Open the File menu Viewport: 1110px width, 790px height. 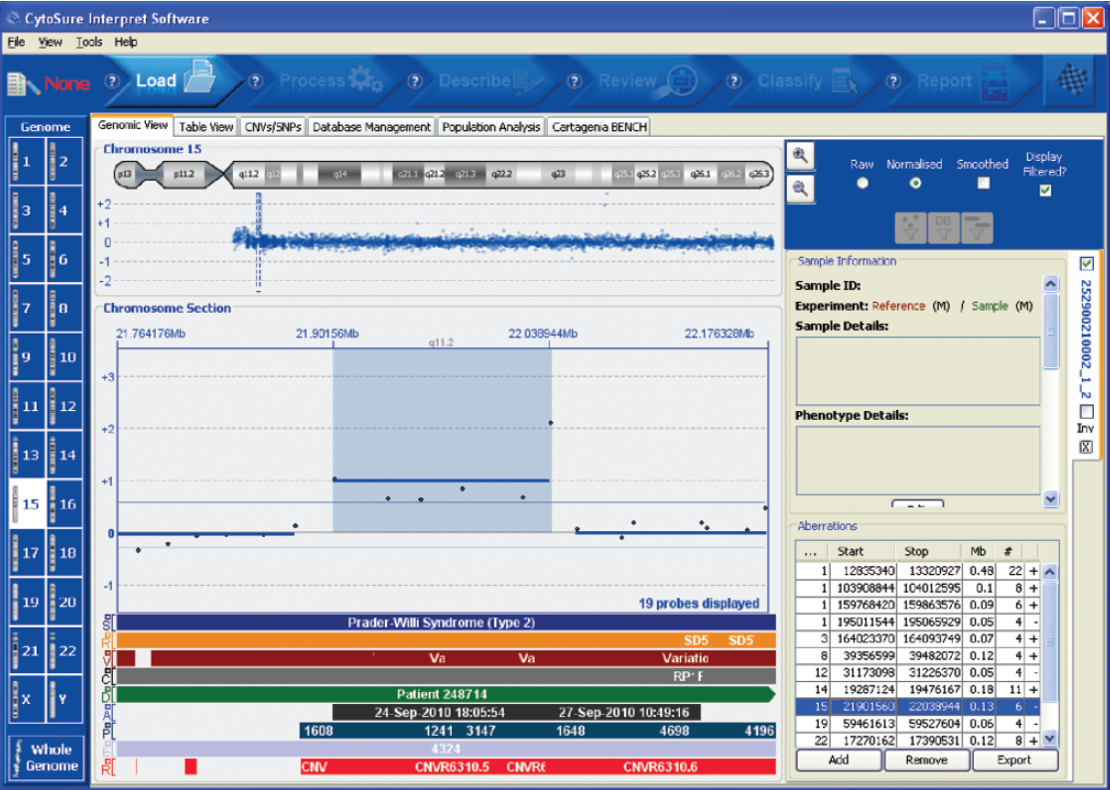pos(16,42)
